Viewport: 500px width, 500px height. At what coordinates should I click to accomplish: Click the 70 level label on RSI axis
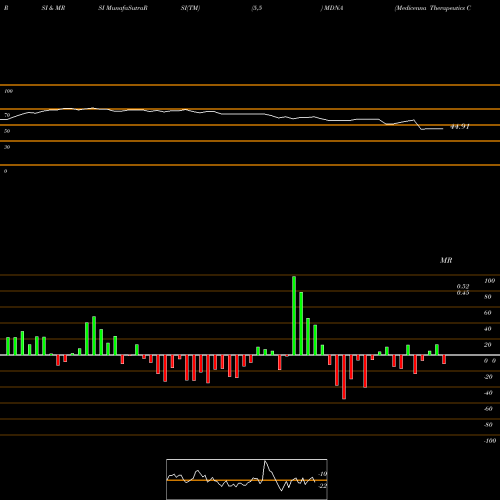tap(7, 115)
